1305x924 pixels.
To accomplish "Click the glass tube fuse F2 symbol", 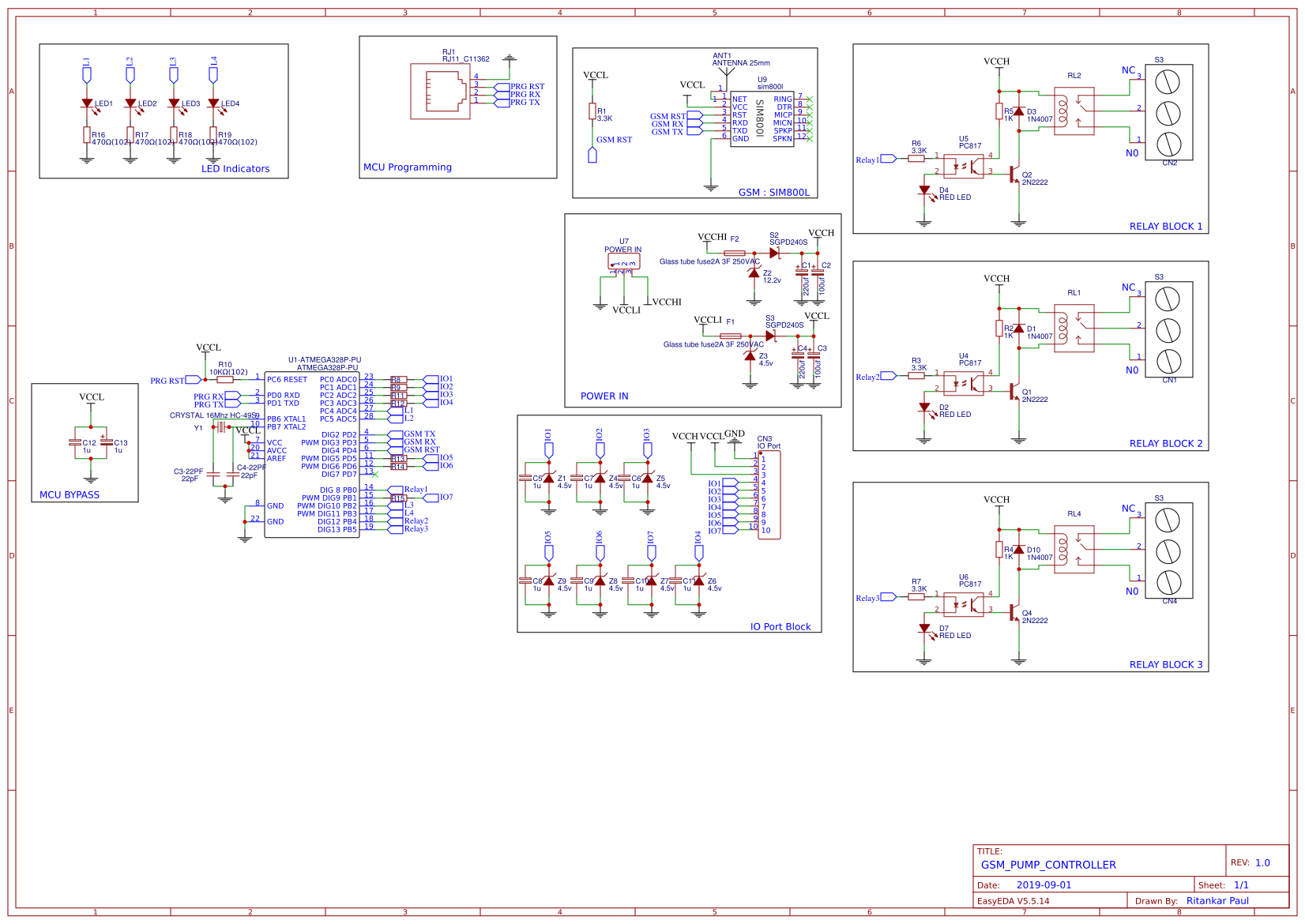I will 735,251.
